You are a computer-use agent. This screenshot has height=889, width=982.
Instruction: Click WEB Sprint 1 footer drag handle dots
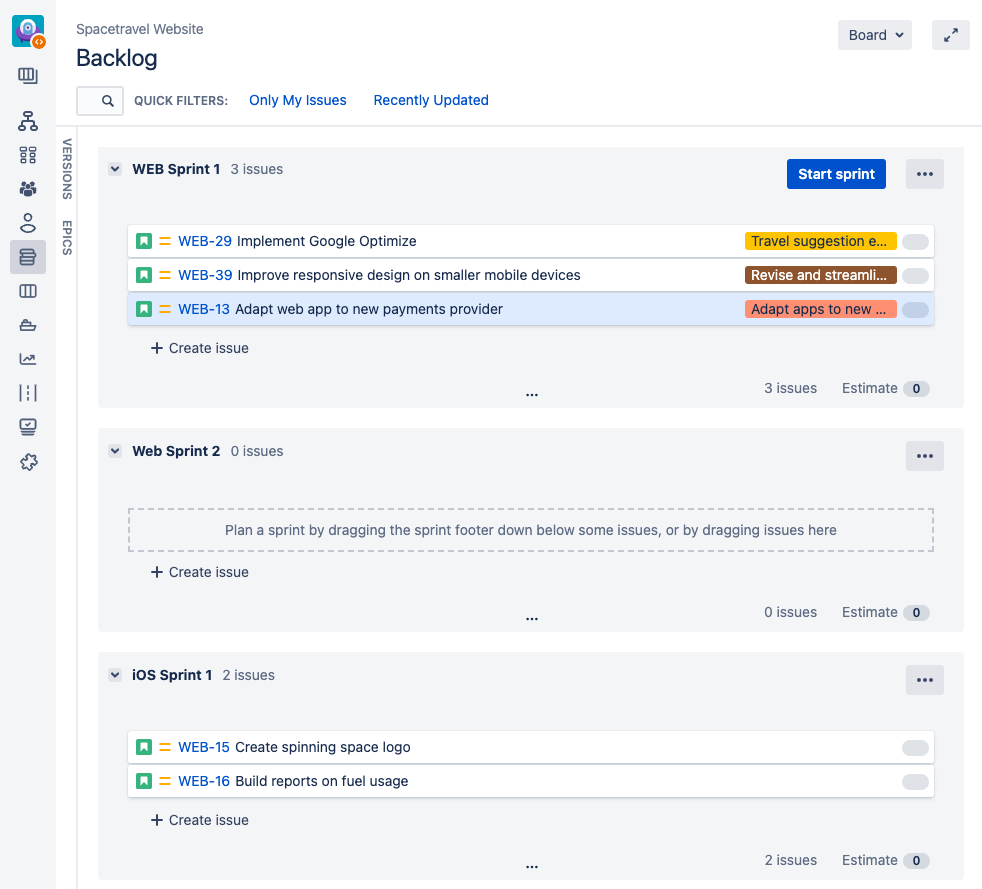532,395
